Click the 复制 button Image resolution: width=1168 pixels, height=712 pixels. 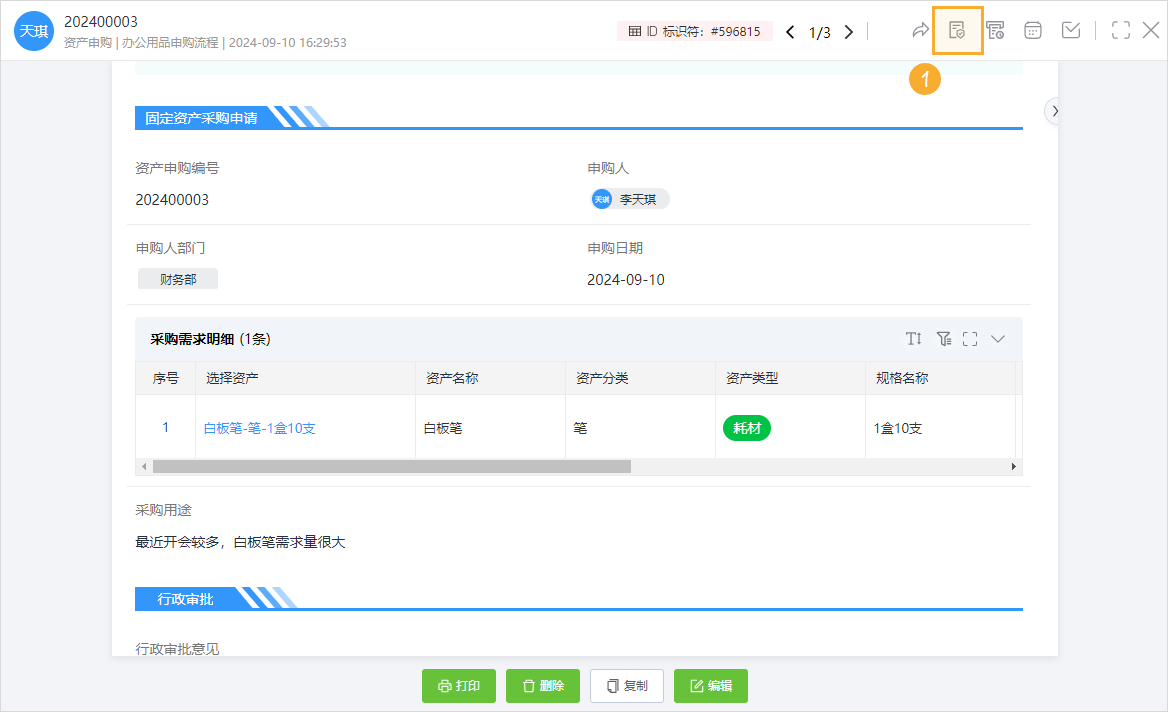point(627,686)
